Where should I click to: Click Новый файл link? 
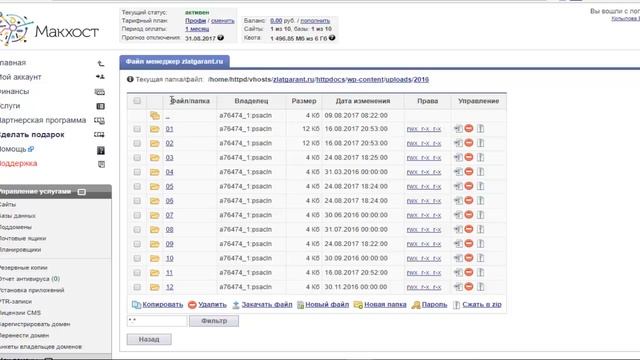327,304
